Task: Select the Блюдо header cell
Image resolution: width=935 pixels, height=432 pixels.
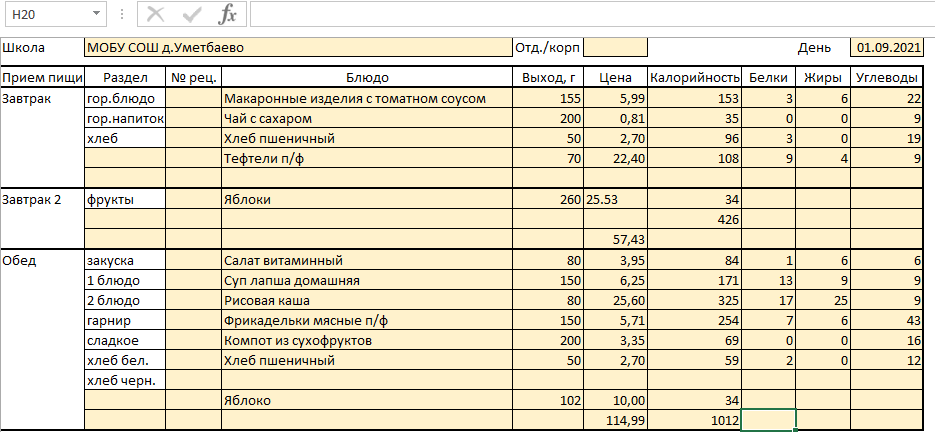Action: (367, 78)
